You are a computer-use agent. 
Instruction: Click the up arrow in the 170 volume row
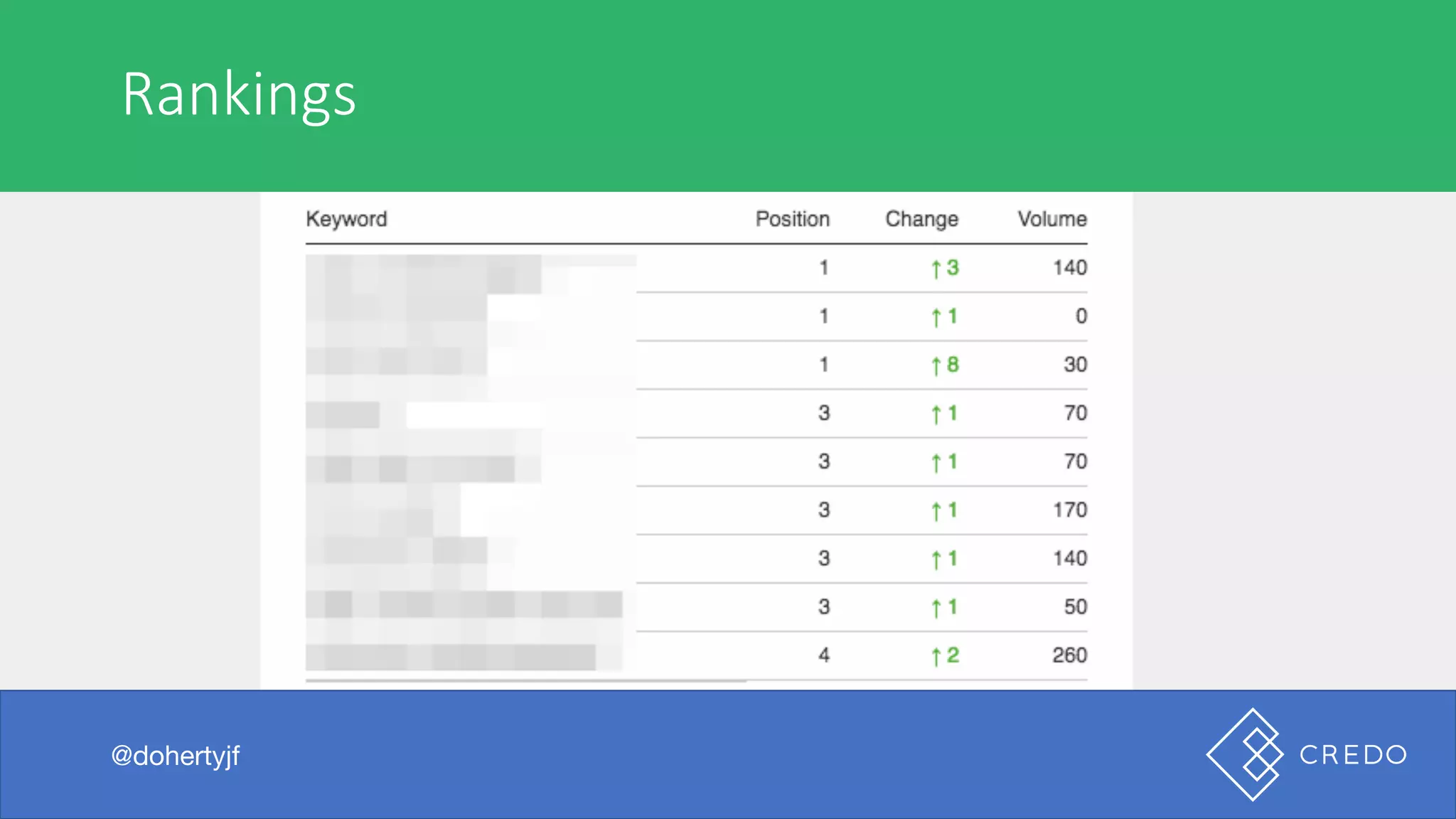tap(936, 510)
